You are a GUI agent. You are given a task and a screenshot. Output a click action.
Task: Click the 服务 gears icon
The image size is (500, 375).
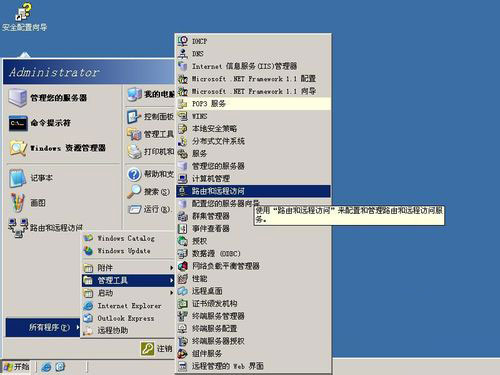click(x=183, y=154)
